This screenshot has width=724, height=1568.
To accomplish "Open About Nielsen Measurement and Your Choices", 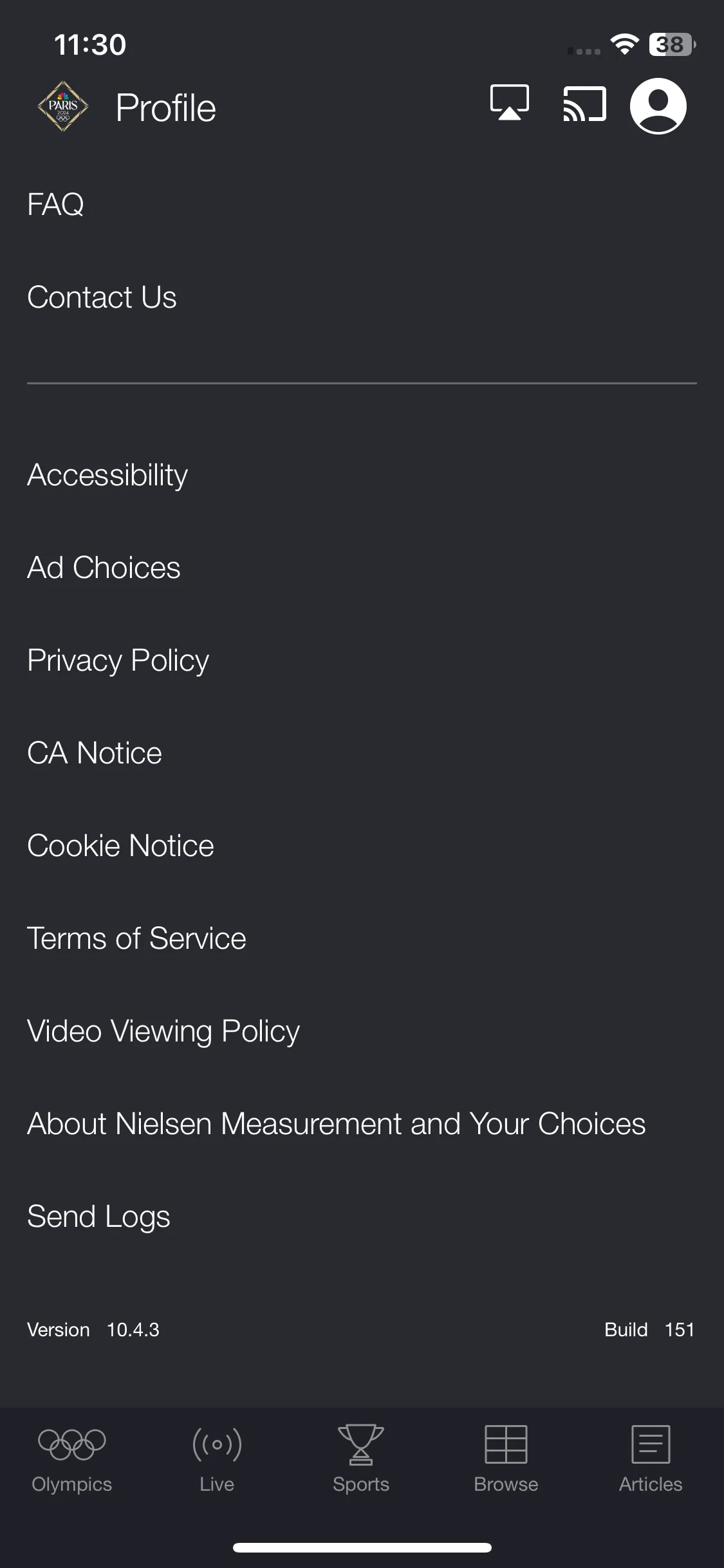I will [x=336, y=1124].
